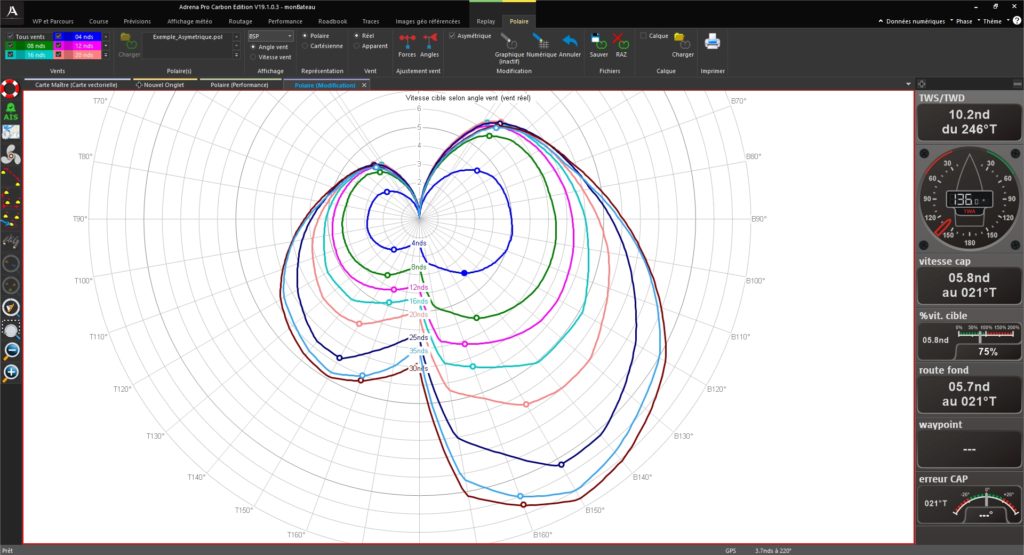Open the Affichage météo ribbon tab

pyautogui.click(x=189, y=22)
